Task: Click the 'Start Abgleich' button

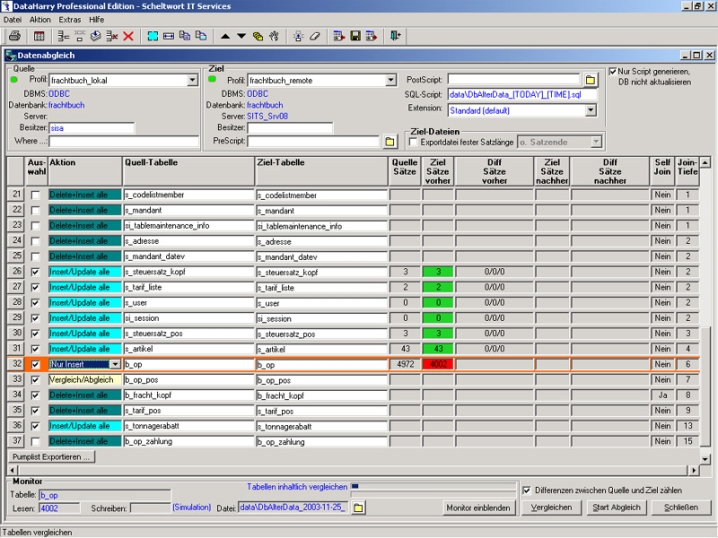Action: [617, 508]
